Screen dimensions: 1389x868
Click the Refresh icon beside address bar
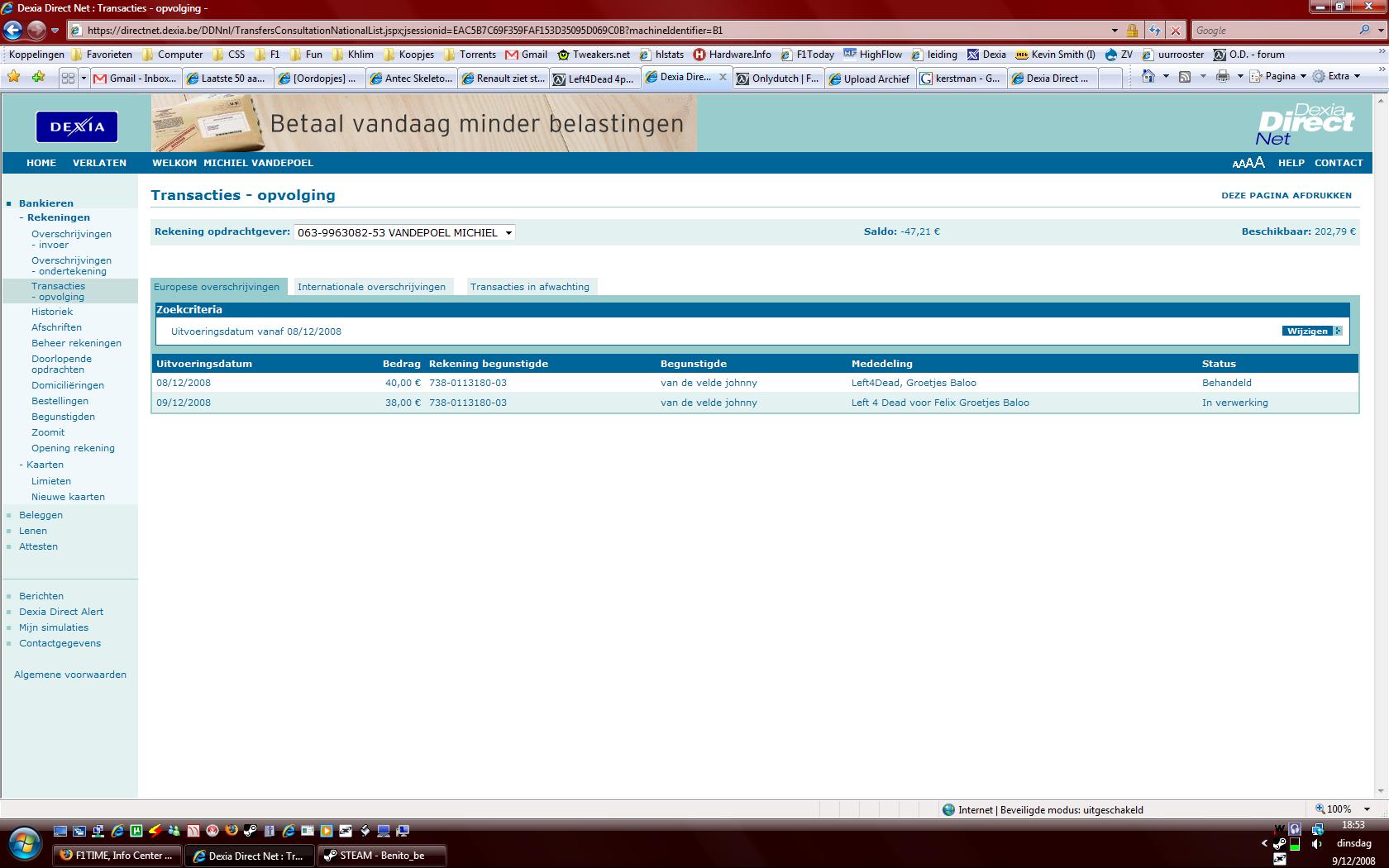click(1154, 31)
